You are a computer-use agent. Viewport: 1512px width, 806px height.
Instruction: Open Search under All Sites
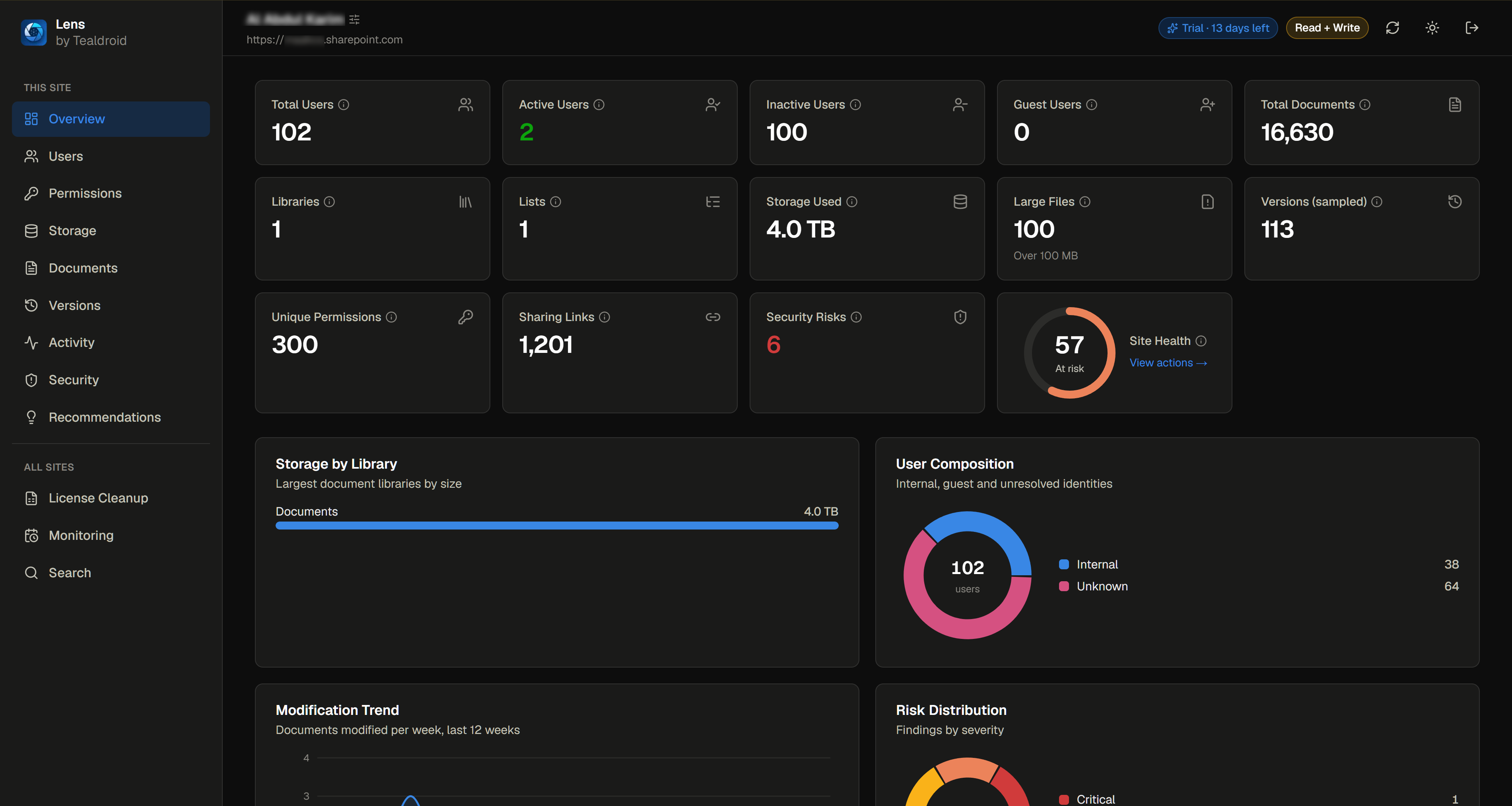[111, 573]
